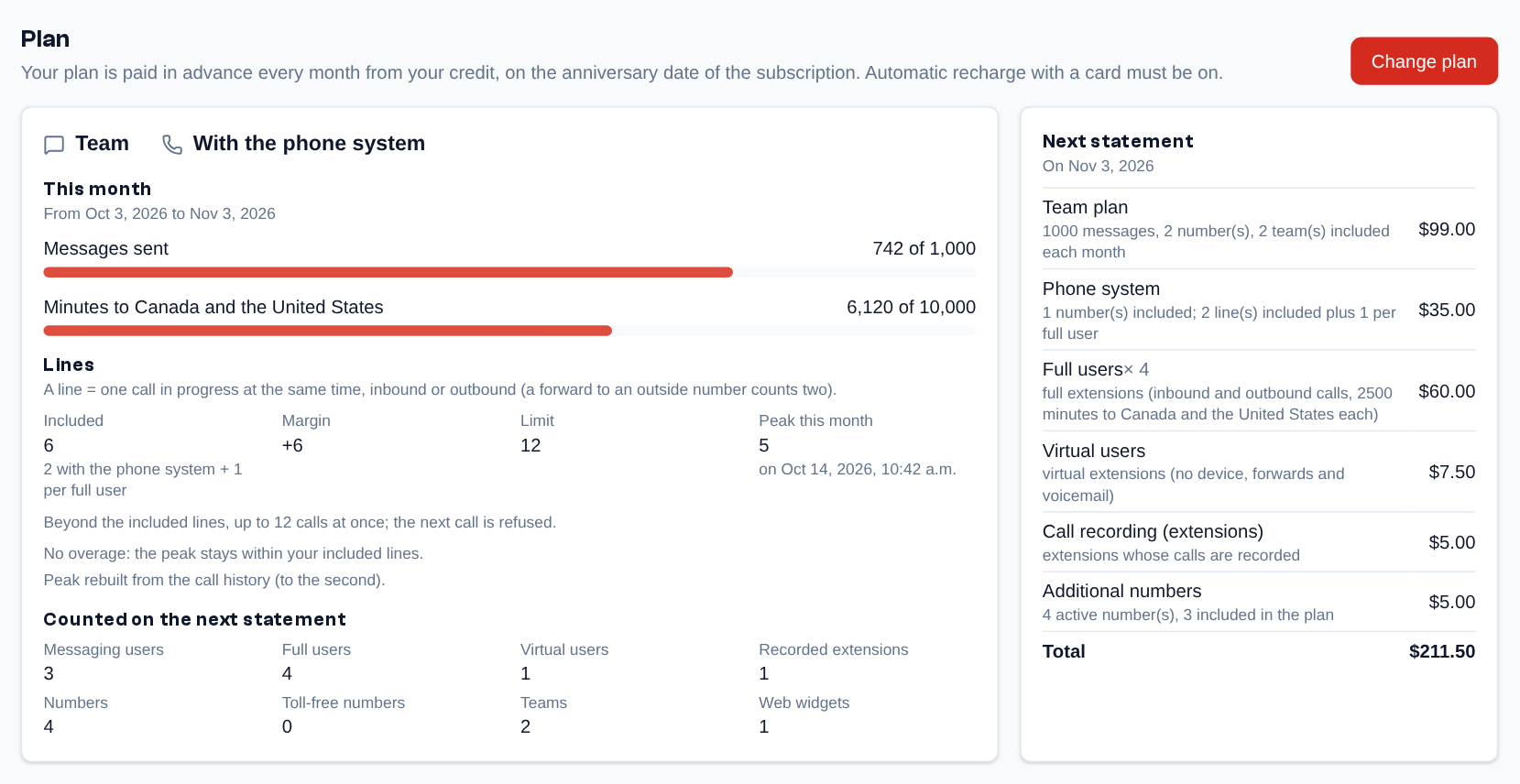Click the 'Toll-free numbers' label

[x=344, y=702]
